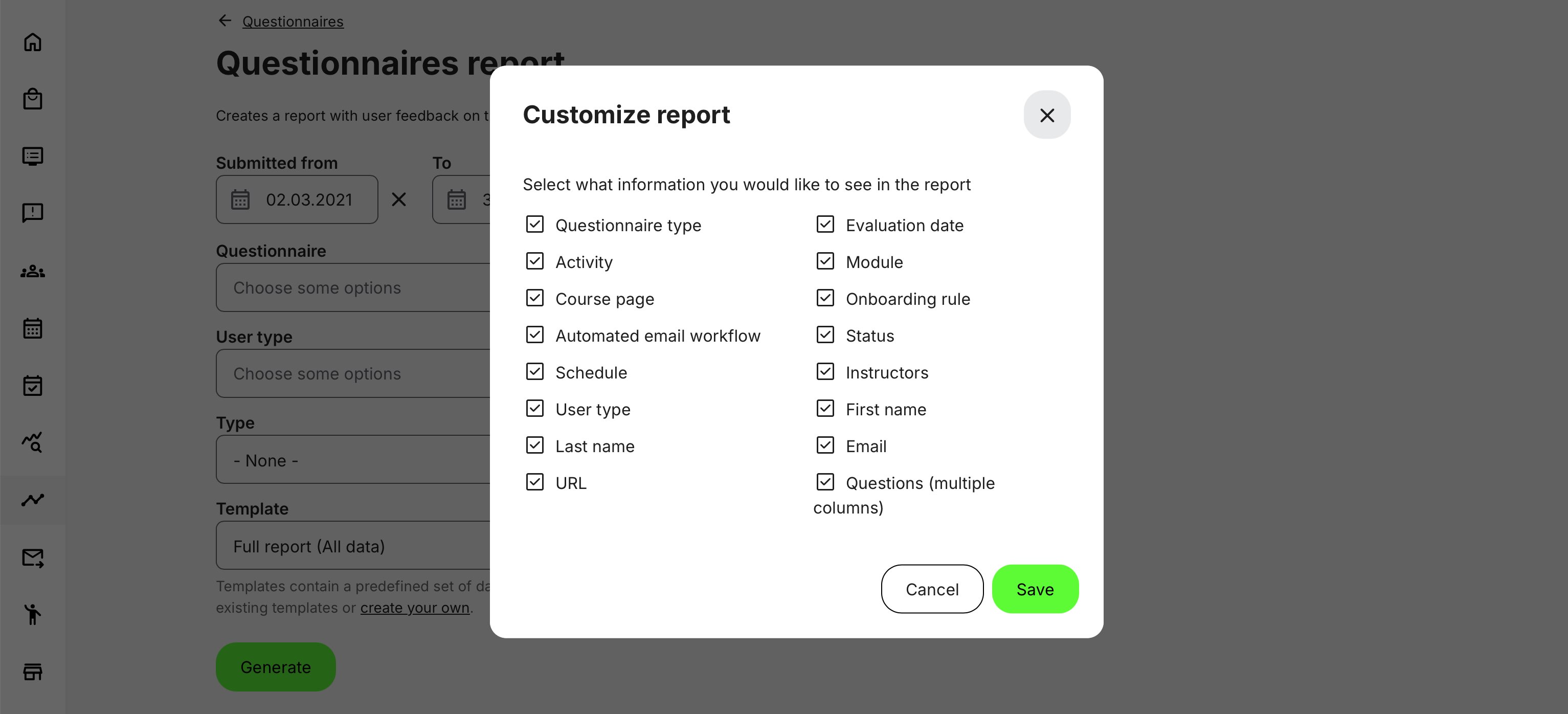Select the analytics search icon in sidebar
Image resolution: width=1568 pixels, height=714 pixels.
[x=33, y=442]
